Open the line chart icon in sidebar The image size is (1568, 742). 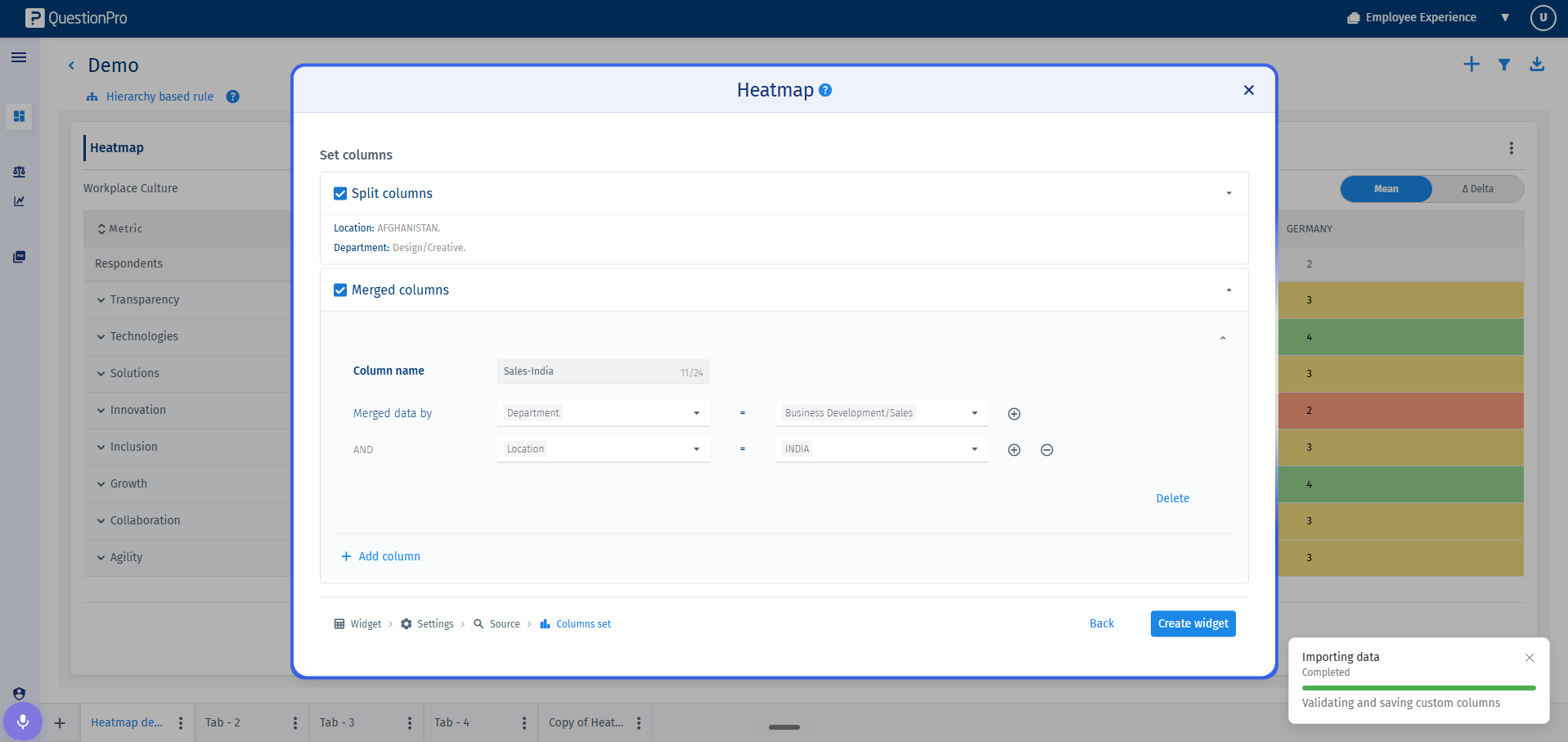point(19,201)
